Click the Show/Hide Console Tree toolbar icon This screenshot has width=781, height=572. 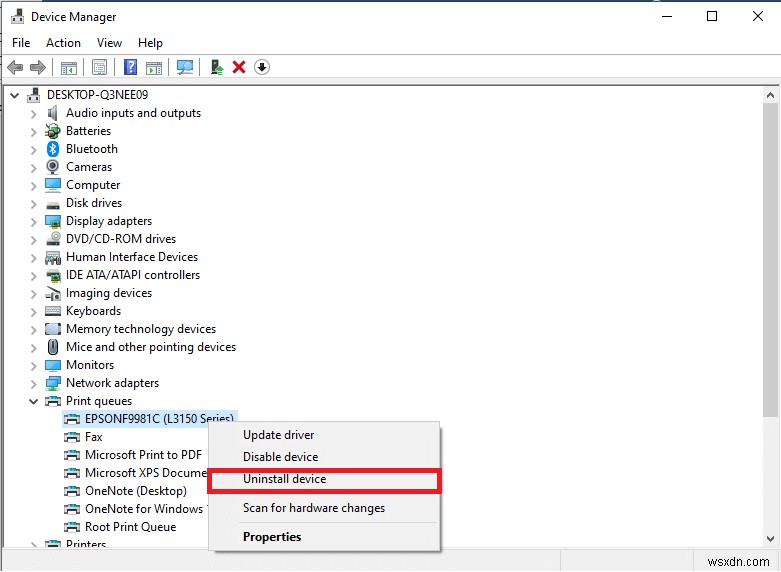click(x=69, y=67)
